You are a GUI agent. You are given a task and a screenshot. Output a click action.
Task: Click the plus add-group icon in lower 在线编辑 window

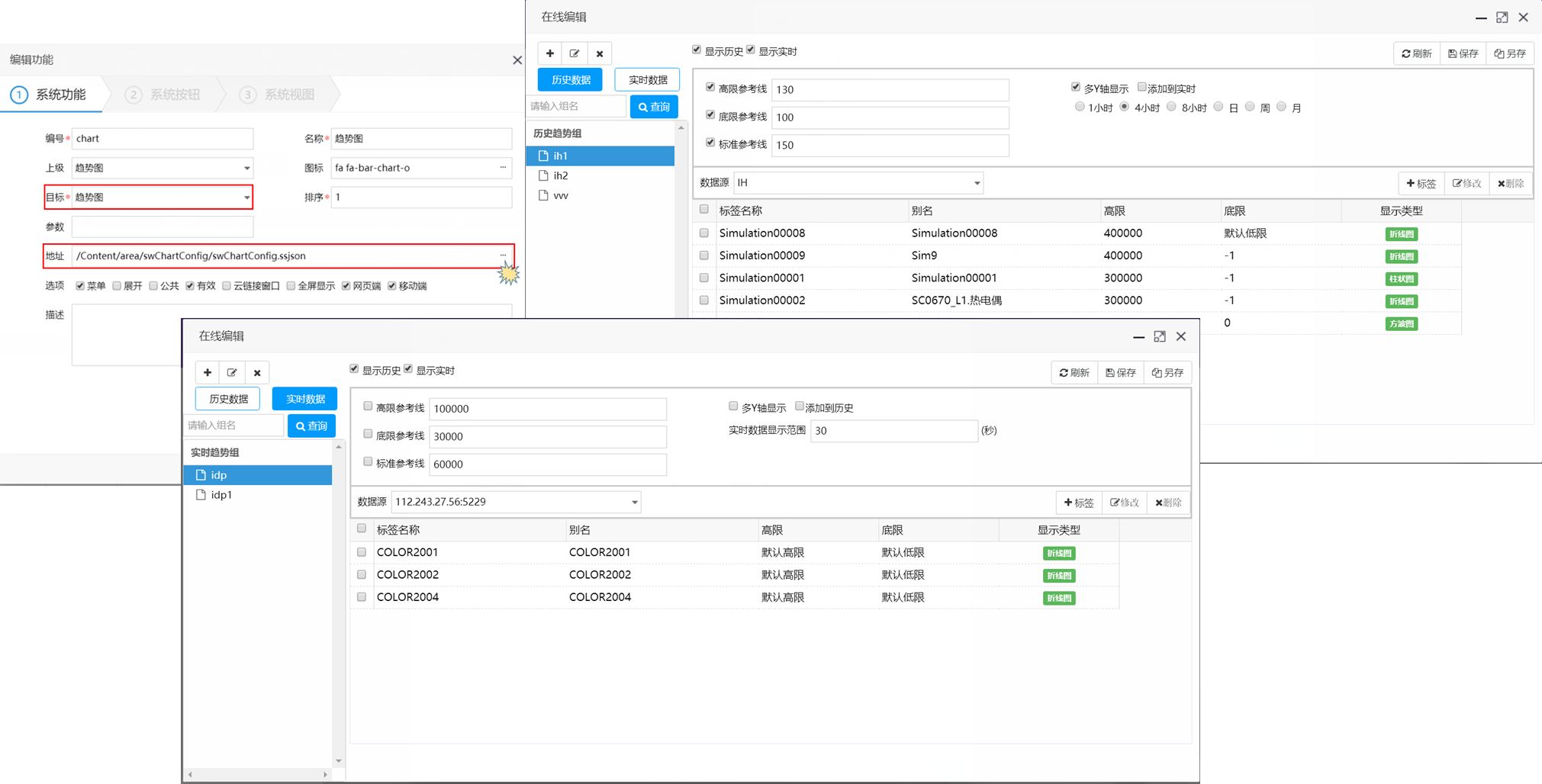208,372
